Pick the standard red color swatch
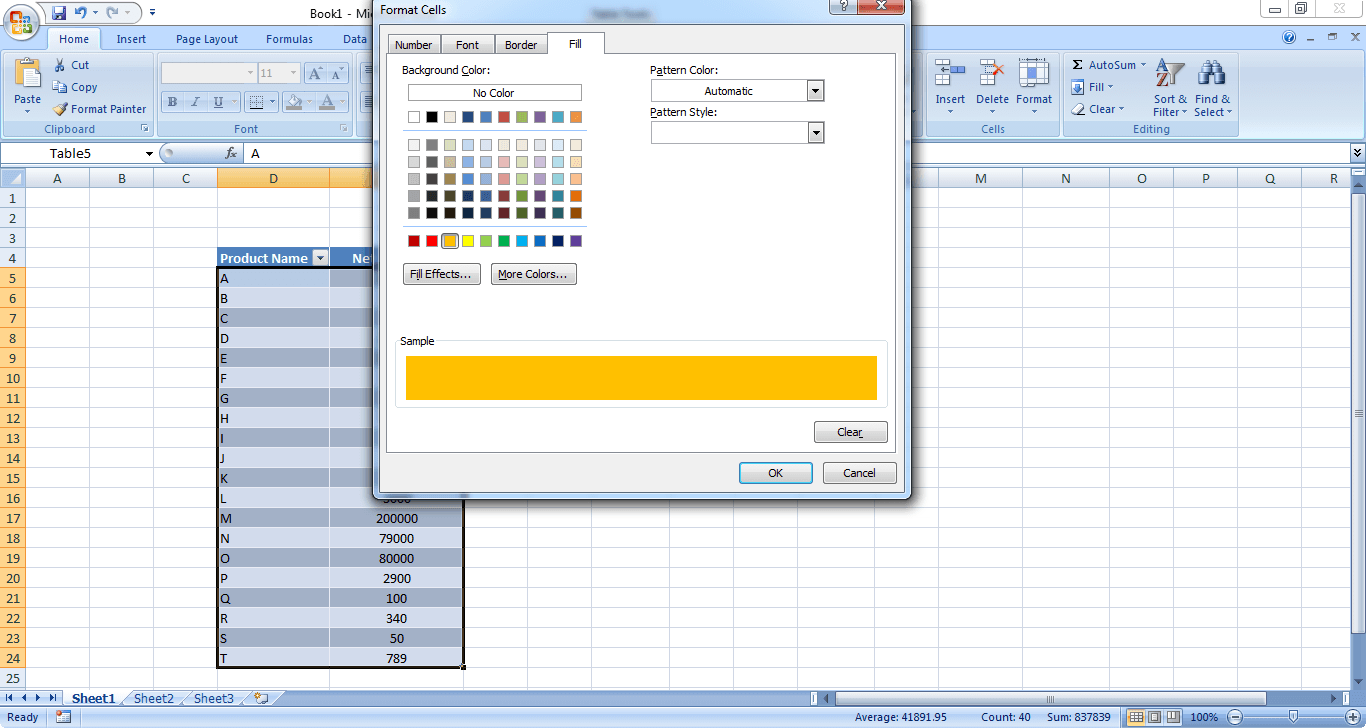This screenshot has width=1366, height=728. 432,241
